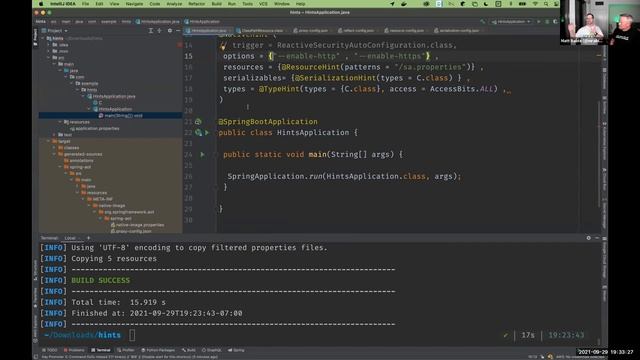Switch to ClassPathResource.class editor tab
640x360 pixels.
click(x=261, y=31)
